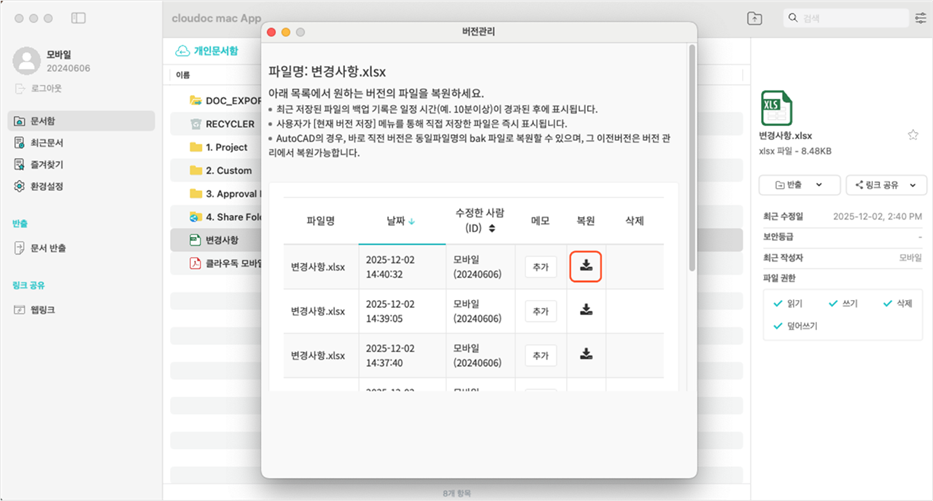933x501 pixels.
Task: Click 추가 memo button for 14:40:32 version
Action: (541, 267)
